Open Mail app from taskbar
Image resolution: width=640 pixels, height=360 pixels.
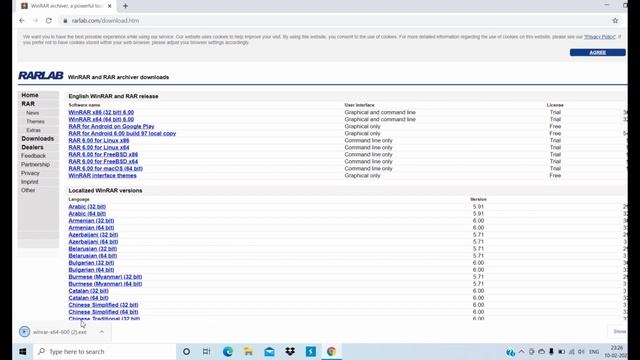click(269, 351)
